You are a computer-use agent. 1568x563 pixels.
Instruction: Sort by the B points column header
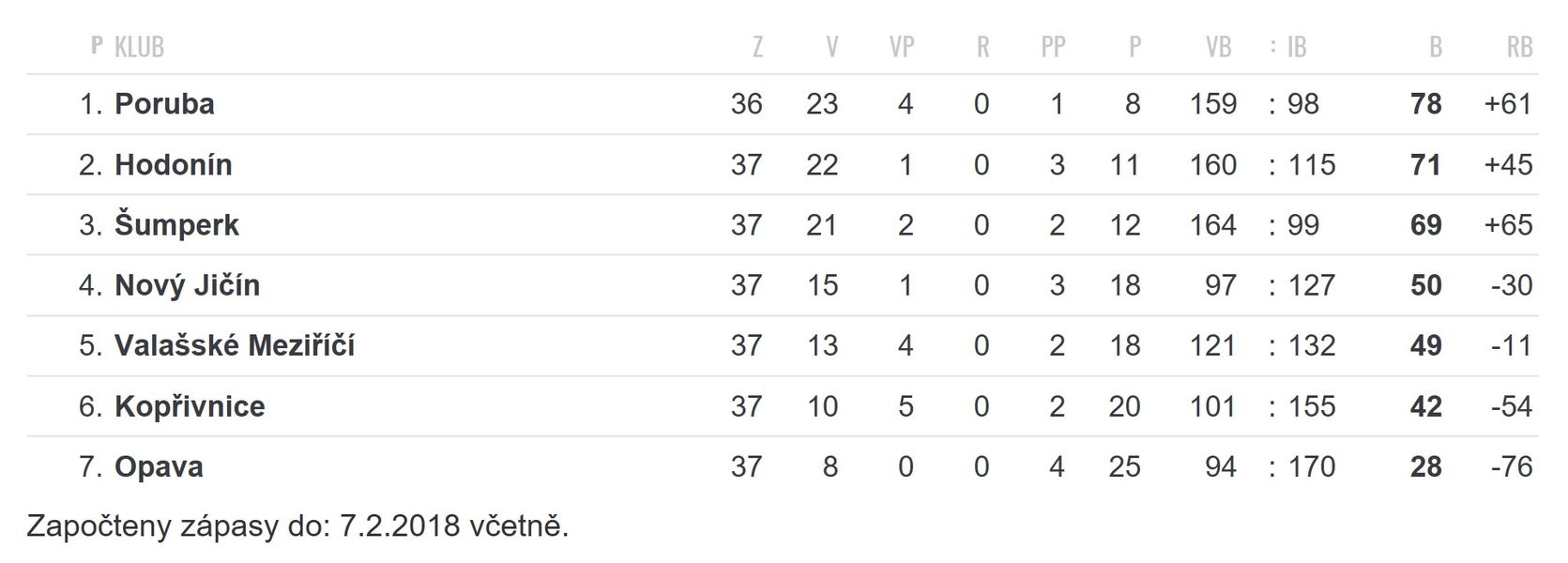click(x=1436, y=47)
